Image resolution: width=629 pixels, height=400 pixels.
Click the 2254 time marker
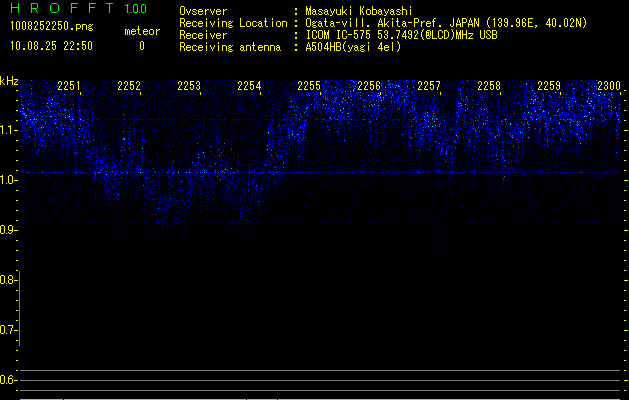tap(249, 86)
